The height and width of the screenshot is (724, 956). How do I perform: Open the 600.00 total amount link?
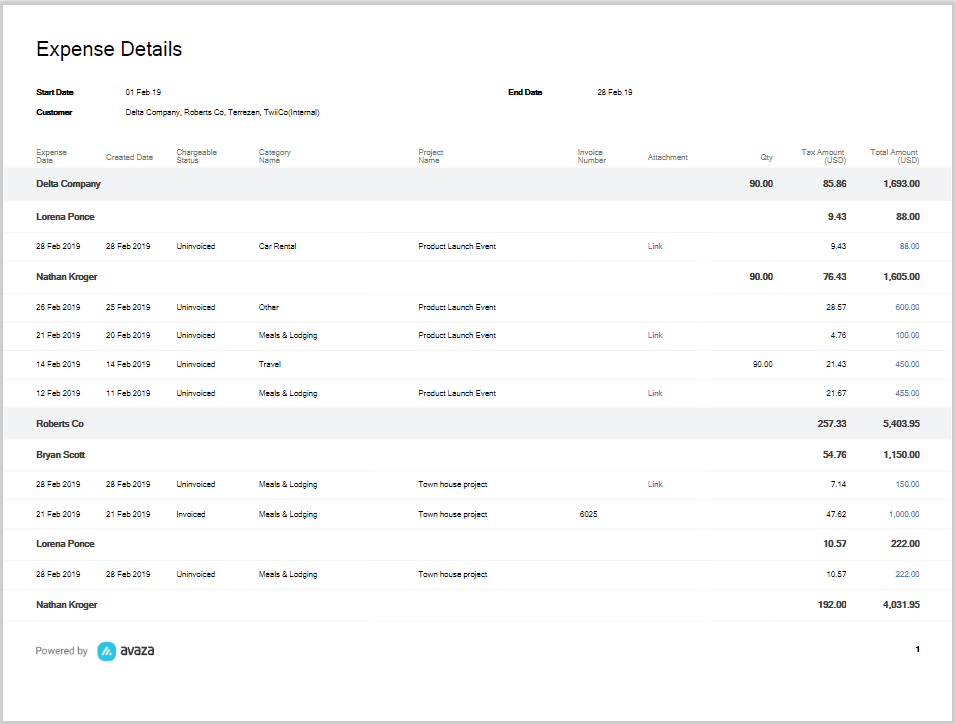coord(907,307)
